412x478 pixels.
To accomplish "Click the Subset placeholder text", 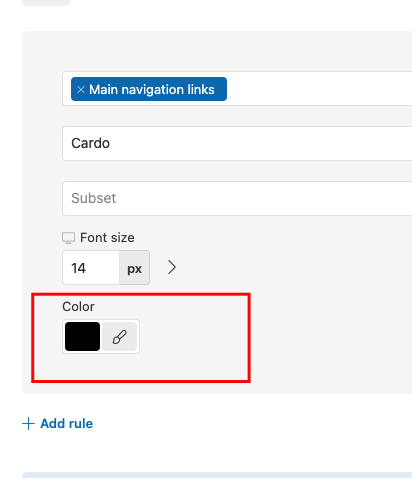I will tap(94, 198).
